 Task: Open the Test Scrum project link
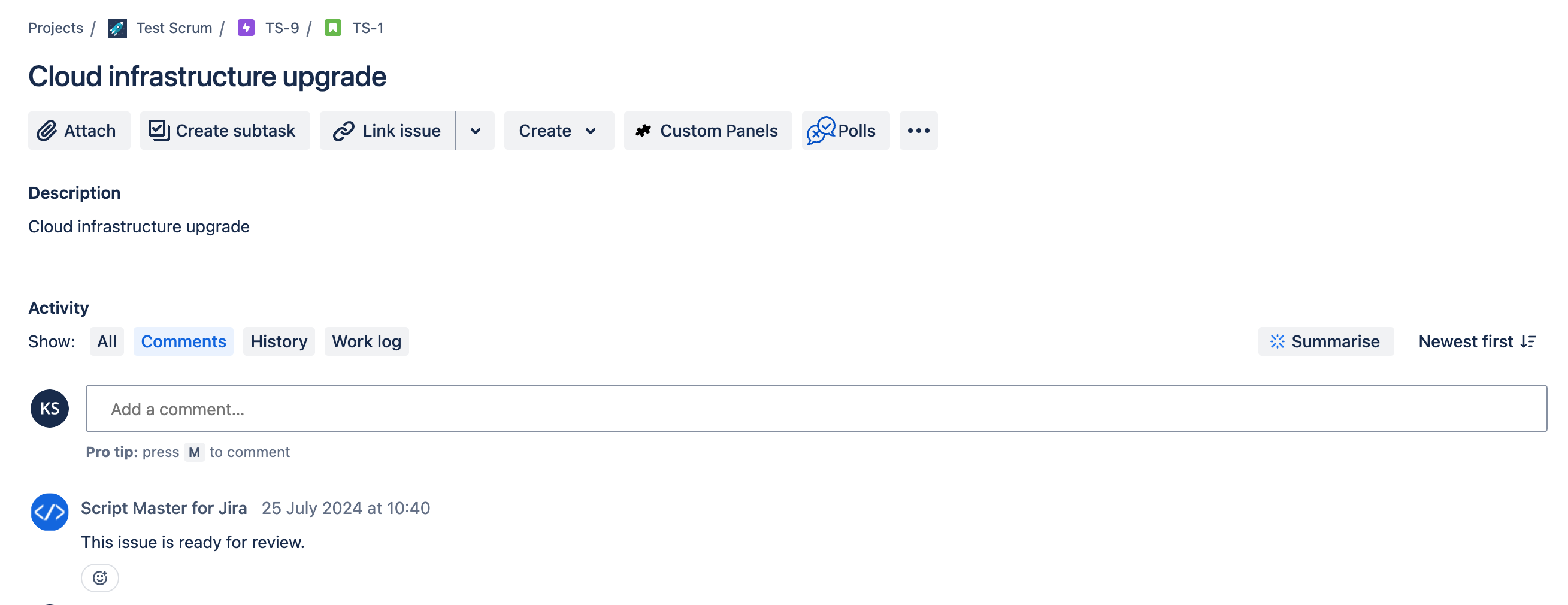[174, 28]
